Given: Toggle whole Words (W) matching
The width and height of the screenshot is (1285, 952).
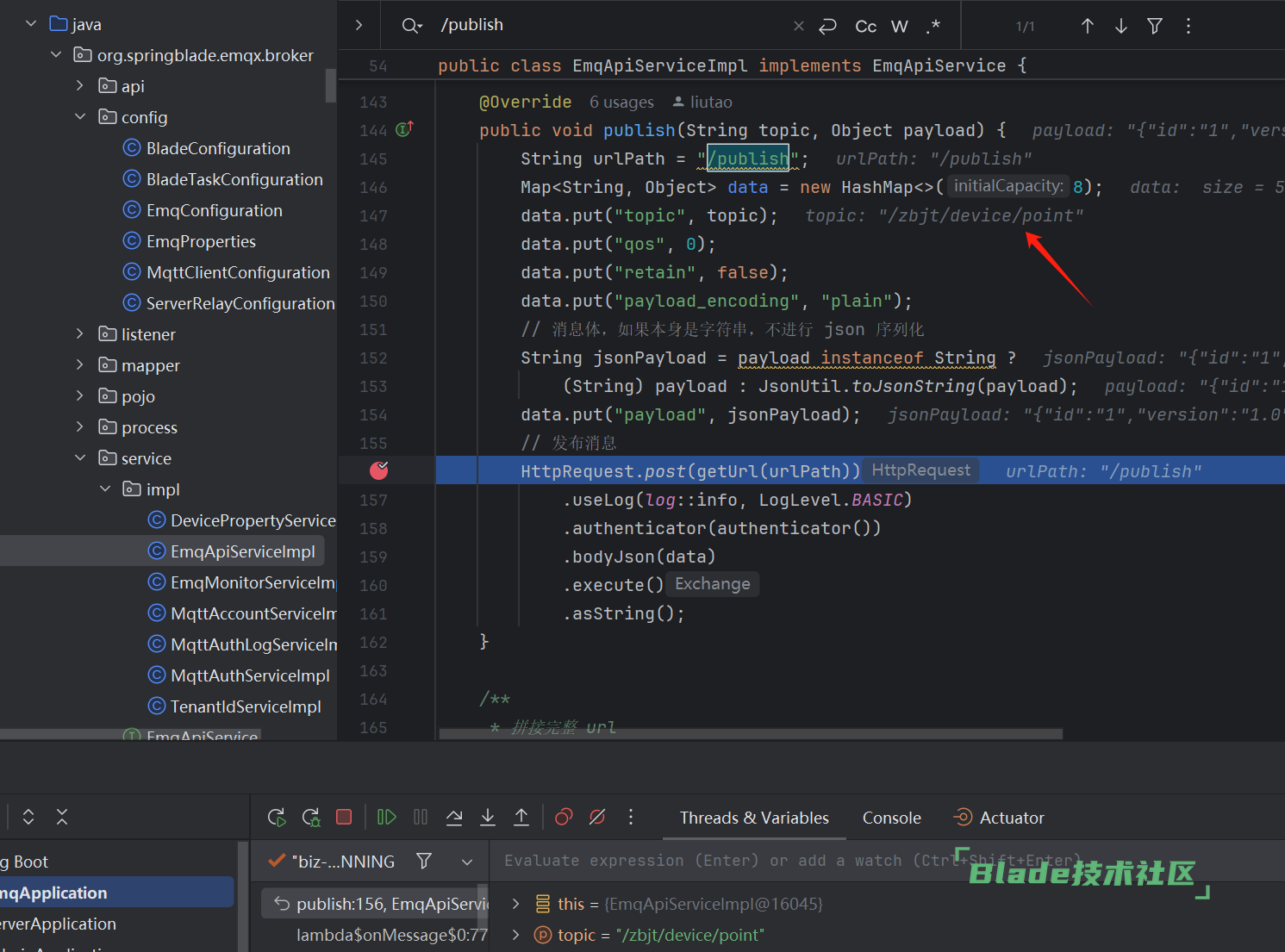Looking at the screenshot, I should (900, 27).
